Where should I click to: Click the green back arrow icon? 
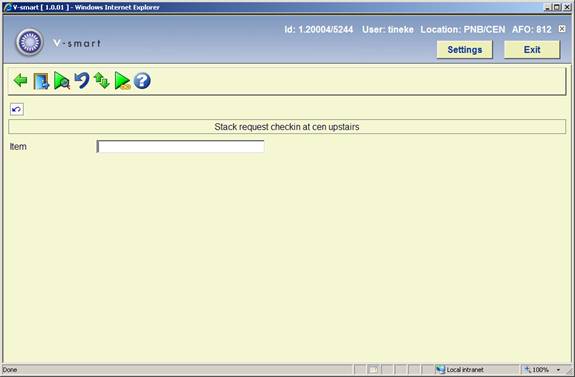pyautogui.click(x=20, y=80)
